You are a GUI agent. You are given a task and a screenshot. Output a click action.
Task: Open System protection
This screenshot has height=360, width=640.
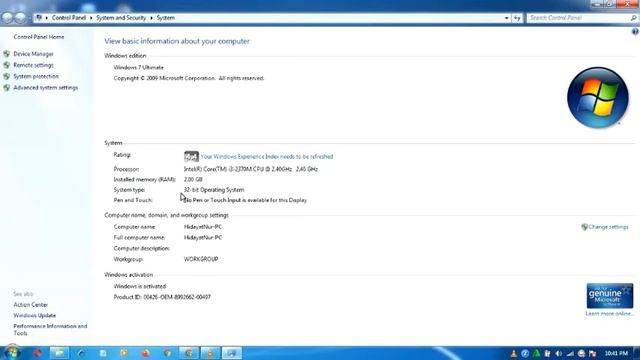click(36, 76)
